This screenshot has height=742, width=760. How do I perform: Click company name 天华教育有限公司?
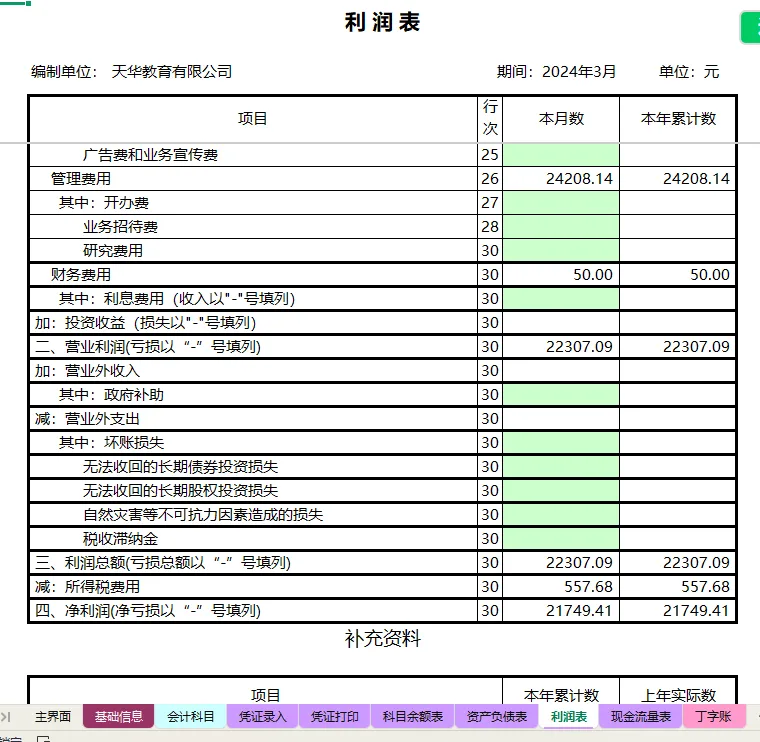[172, 72]
